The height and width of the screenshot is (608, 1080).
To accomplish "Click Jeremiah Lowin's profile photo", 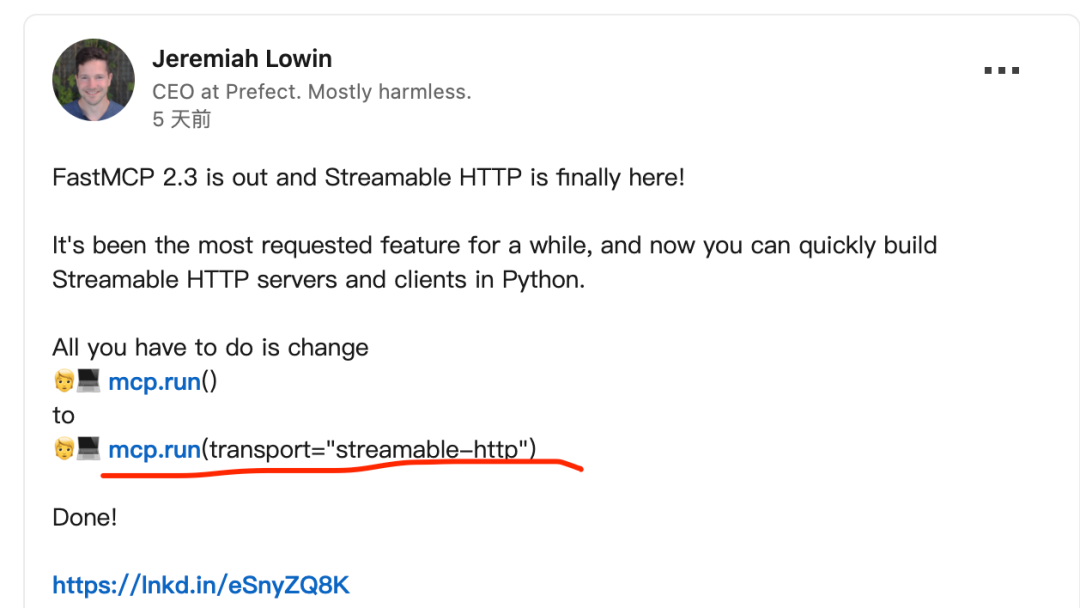I will point(93,81).
